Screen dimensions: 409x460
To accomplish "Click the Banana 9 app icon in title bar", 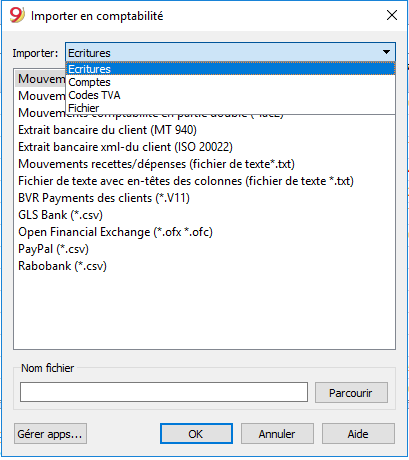I will click(x=17, y=15).
